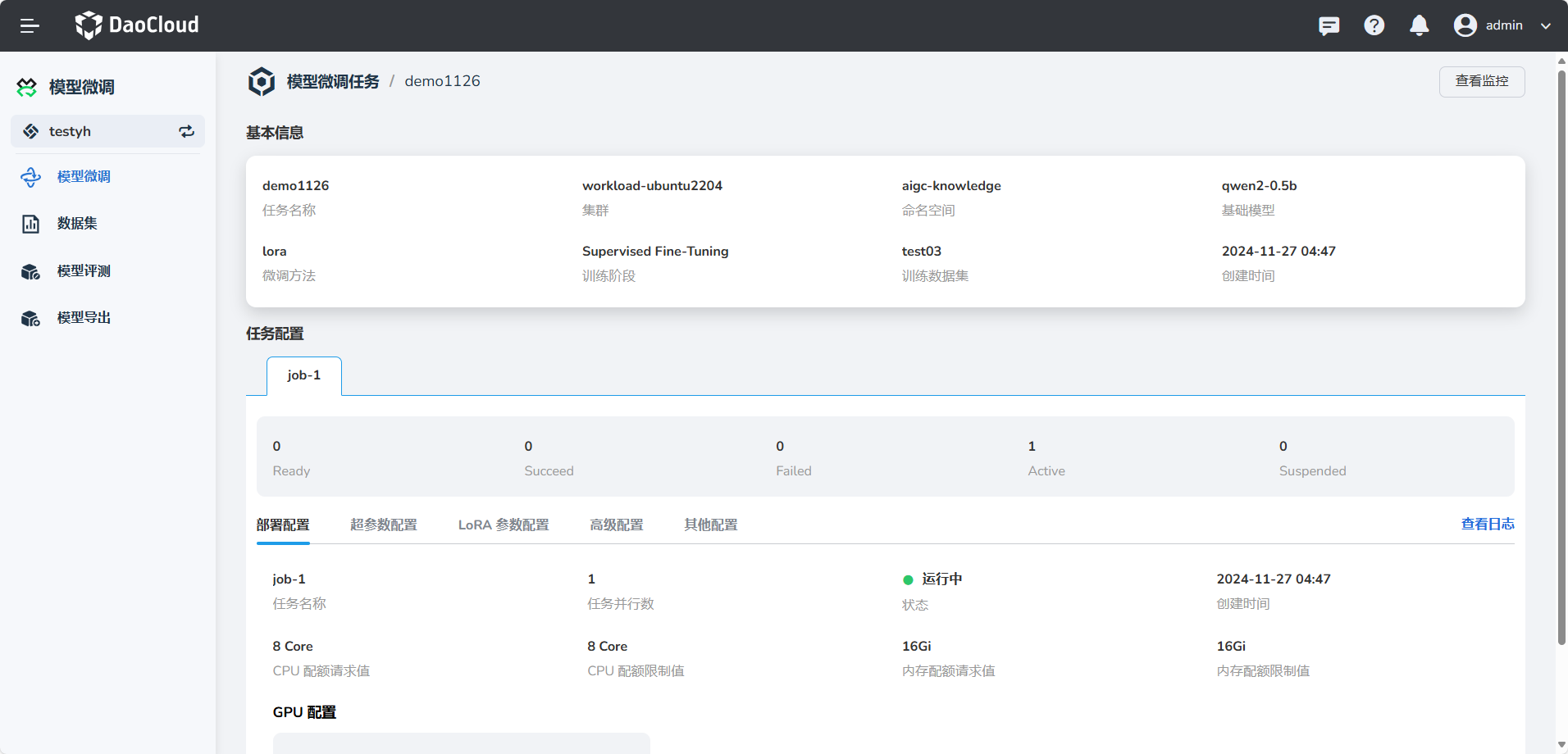Click the demo1126 task name value
This screenshot has height=754, width=1568.
[x=296, y=186]
